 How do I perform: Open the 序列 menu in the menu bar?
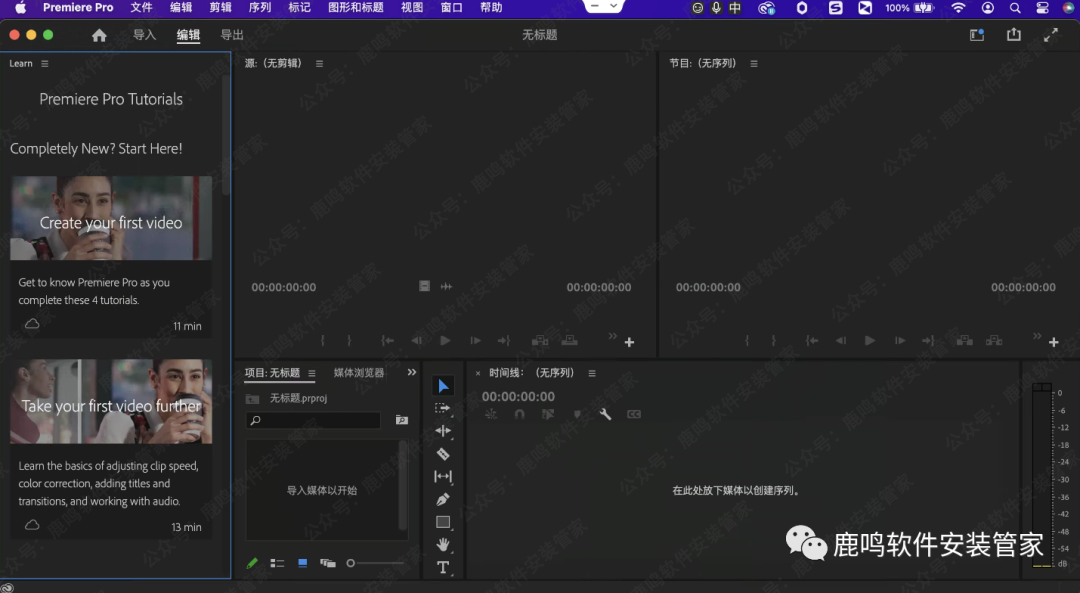pos(258,7)
